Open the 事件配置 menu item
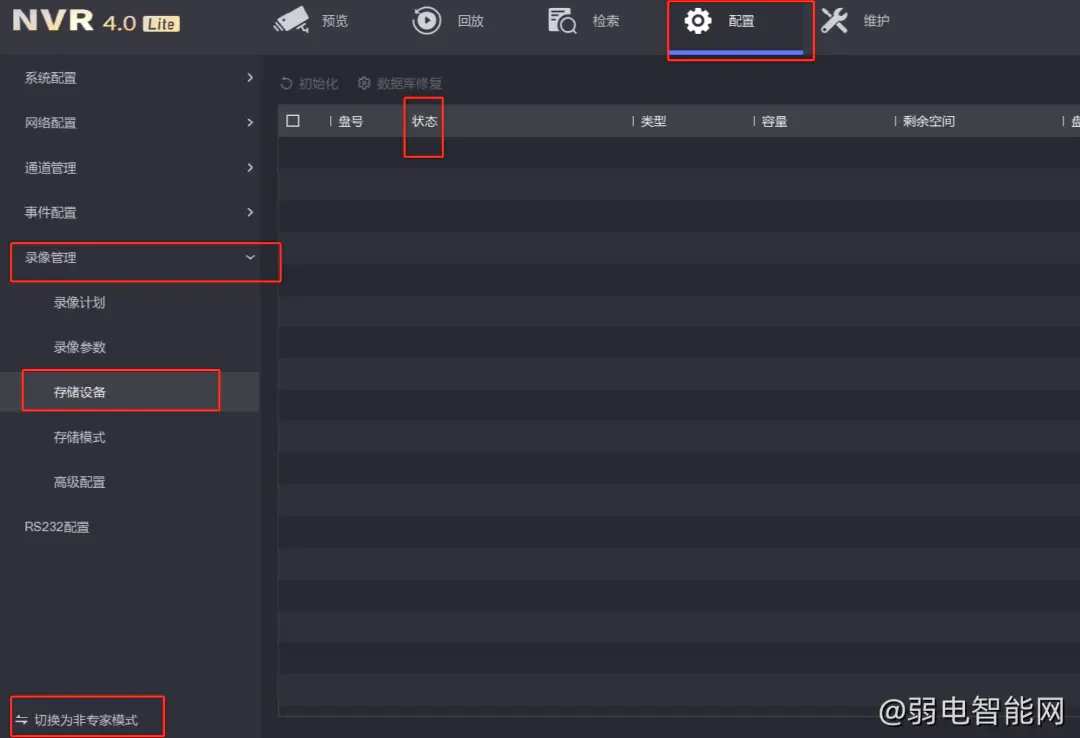Viewport: 1080px width, 738px height. (129, 212)
